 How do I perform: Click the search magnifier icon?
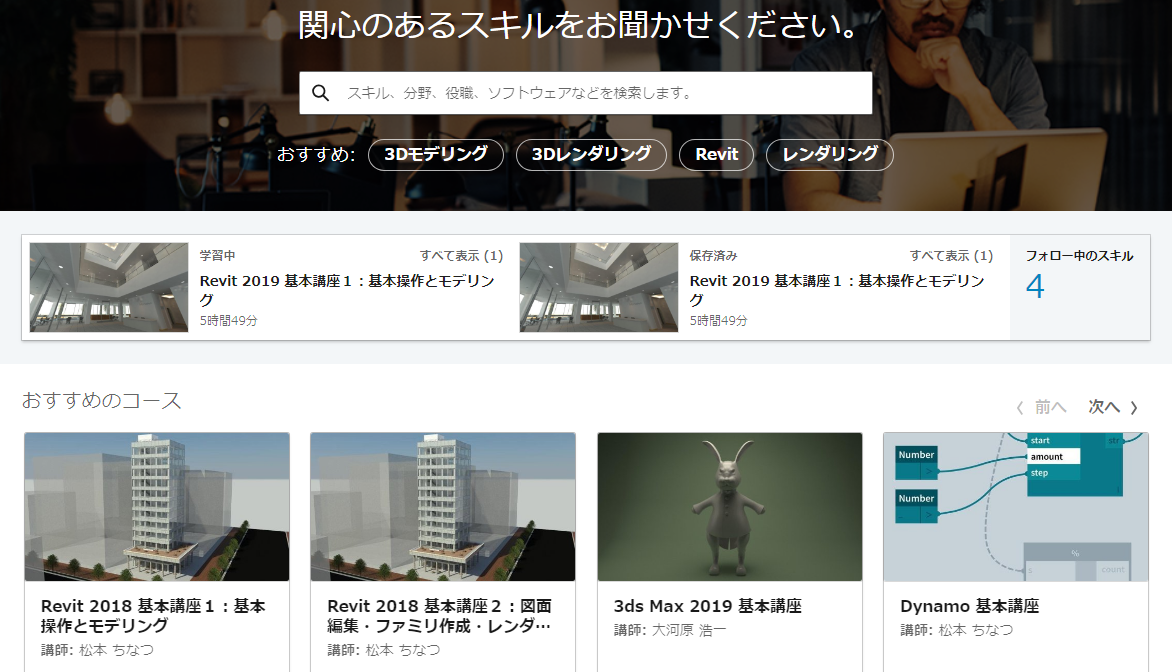(321, 93)
